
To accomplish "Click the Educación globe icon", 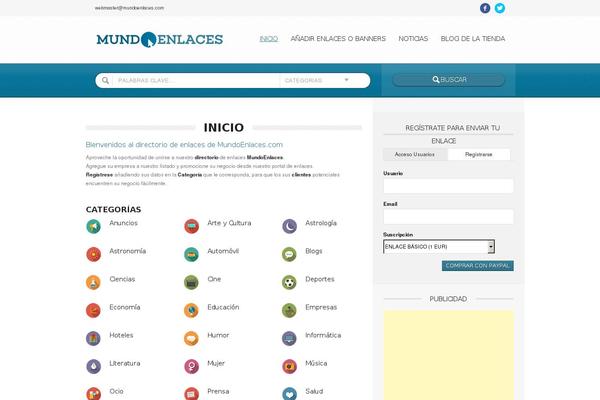I will [191, 310].
